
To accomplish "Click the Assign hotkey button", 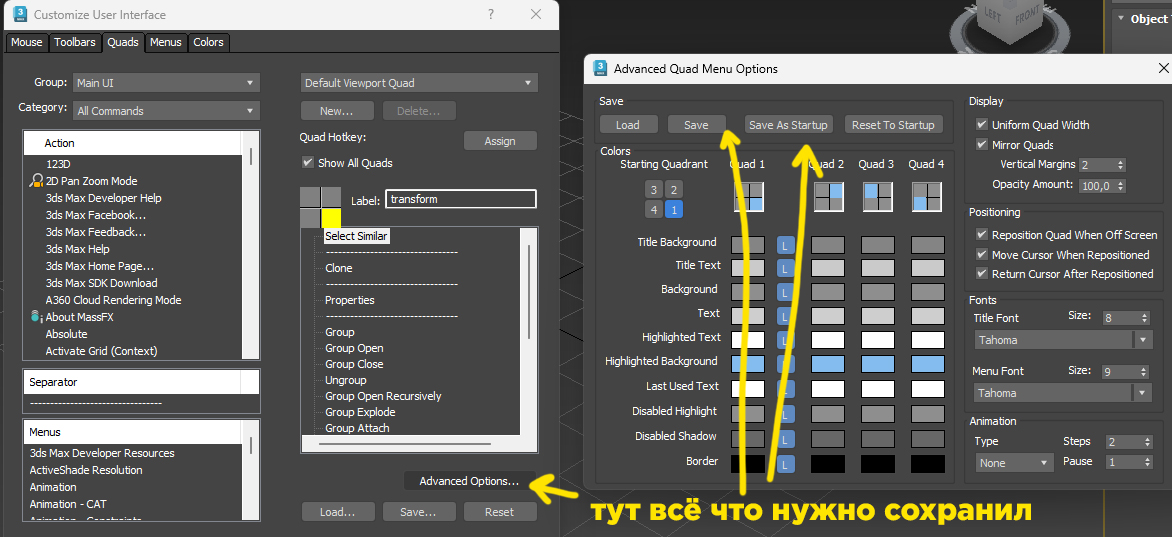I will coord(500,141).
